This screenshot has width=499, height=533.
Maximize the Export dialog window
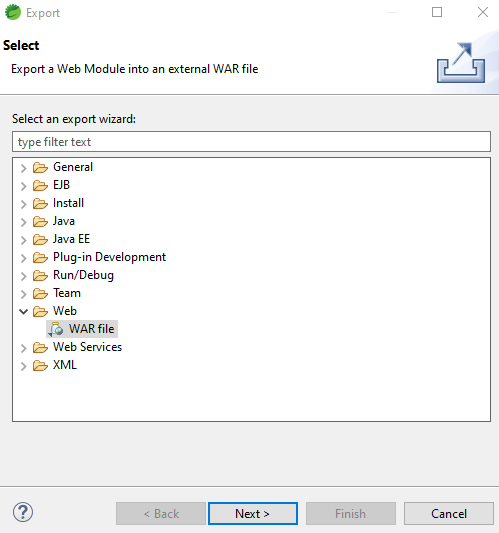(437, 13)
